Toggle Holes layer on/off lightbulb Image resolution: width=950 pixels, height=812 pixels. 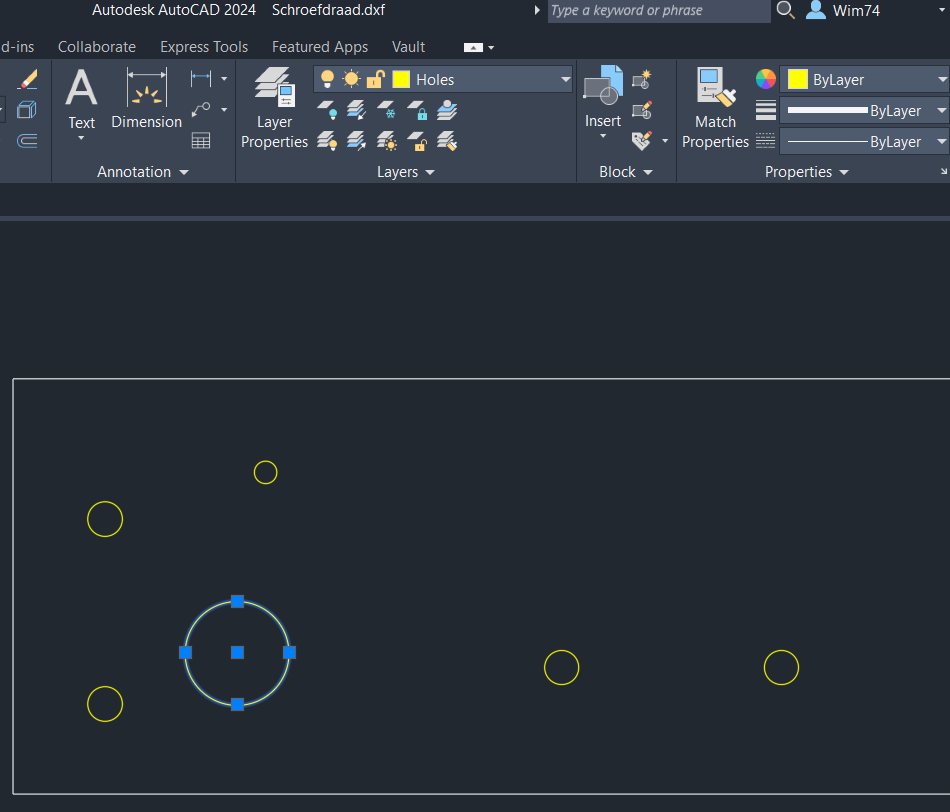(x=327, y=79)
